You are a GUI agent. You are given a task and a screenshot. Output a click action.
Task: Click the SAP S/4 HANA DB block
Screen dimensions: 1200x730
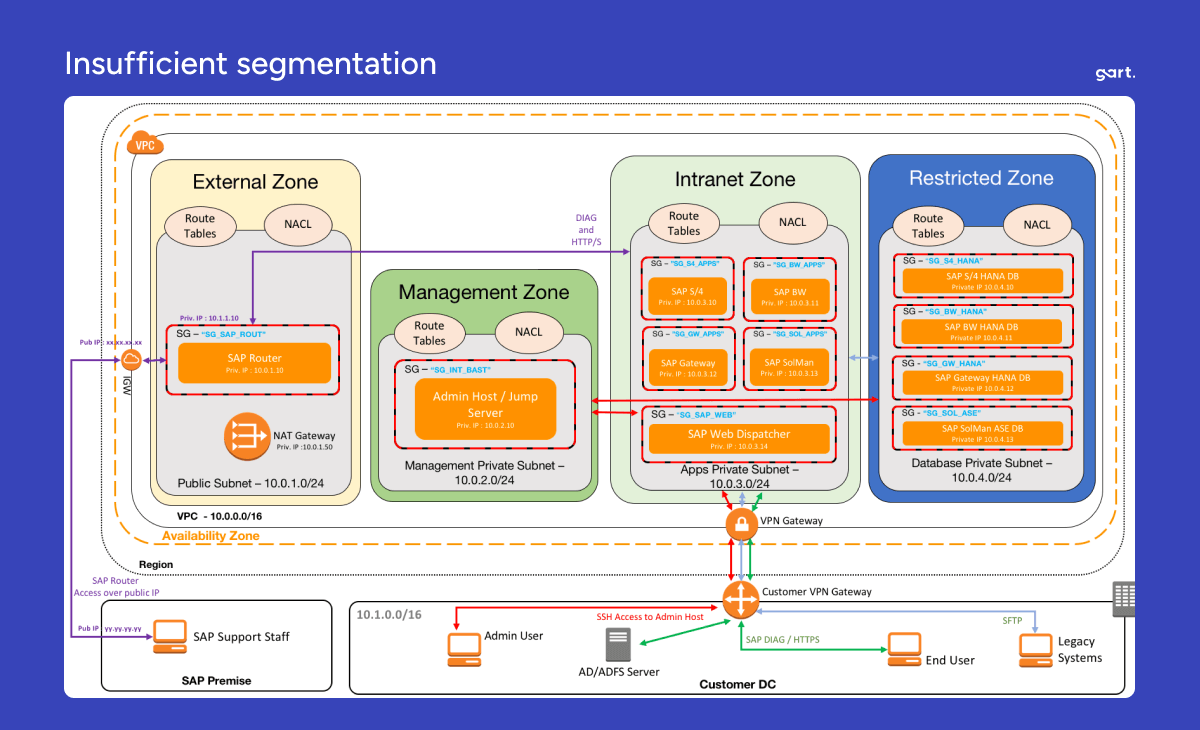(x=984, y=278)
